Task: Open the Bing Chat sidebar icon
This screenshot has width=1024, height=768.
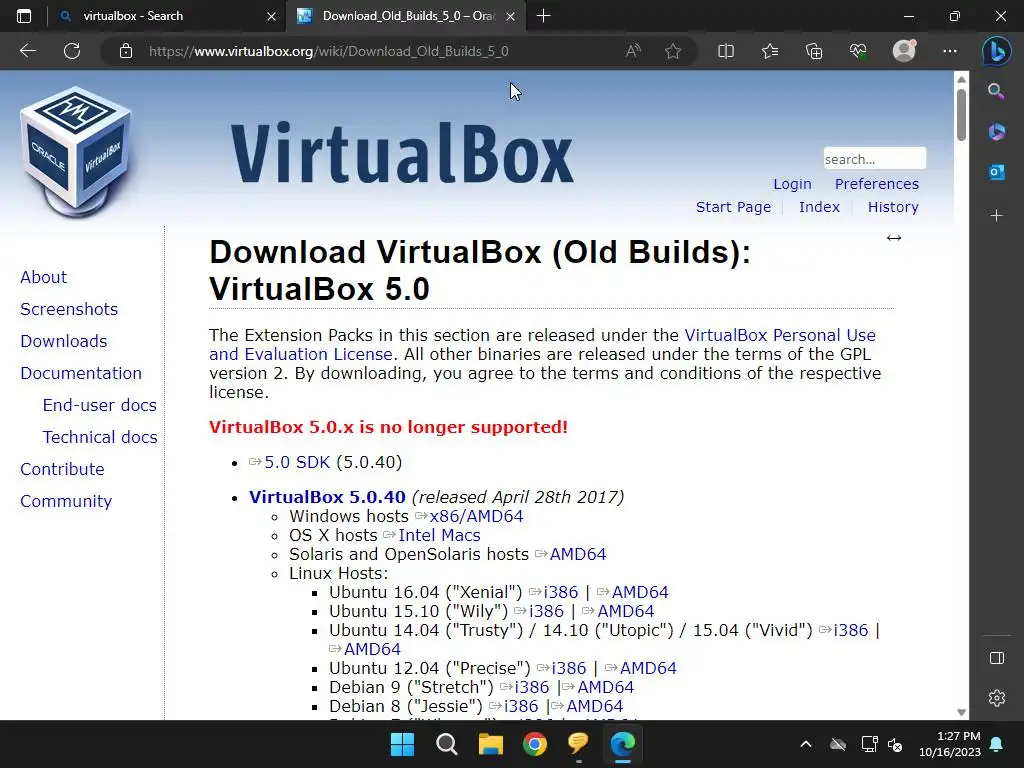Action: pos(997,51)
